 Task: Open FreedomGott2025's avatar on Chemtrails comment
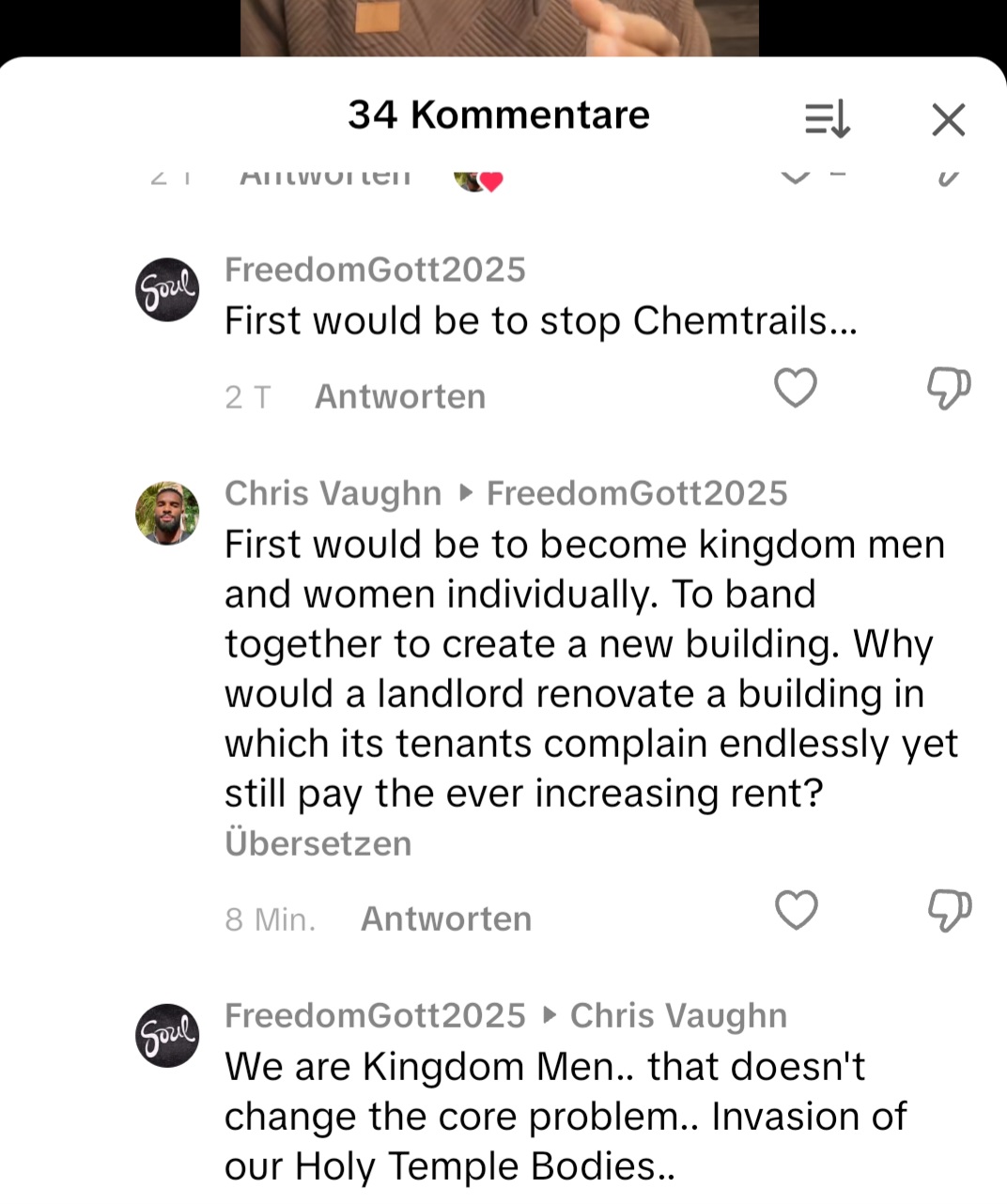point(167,289)
